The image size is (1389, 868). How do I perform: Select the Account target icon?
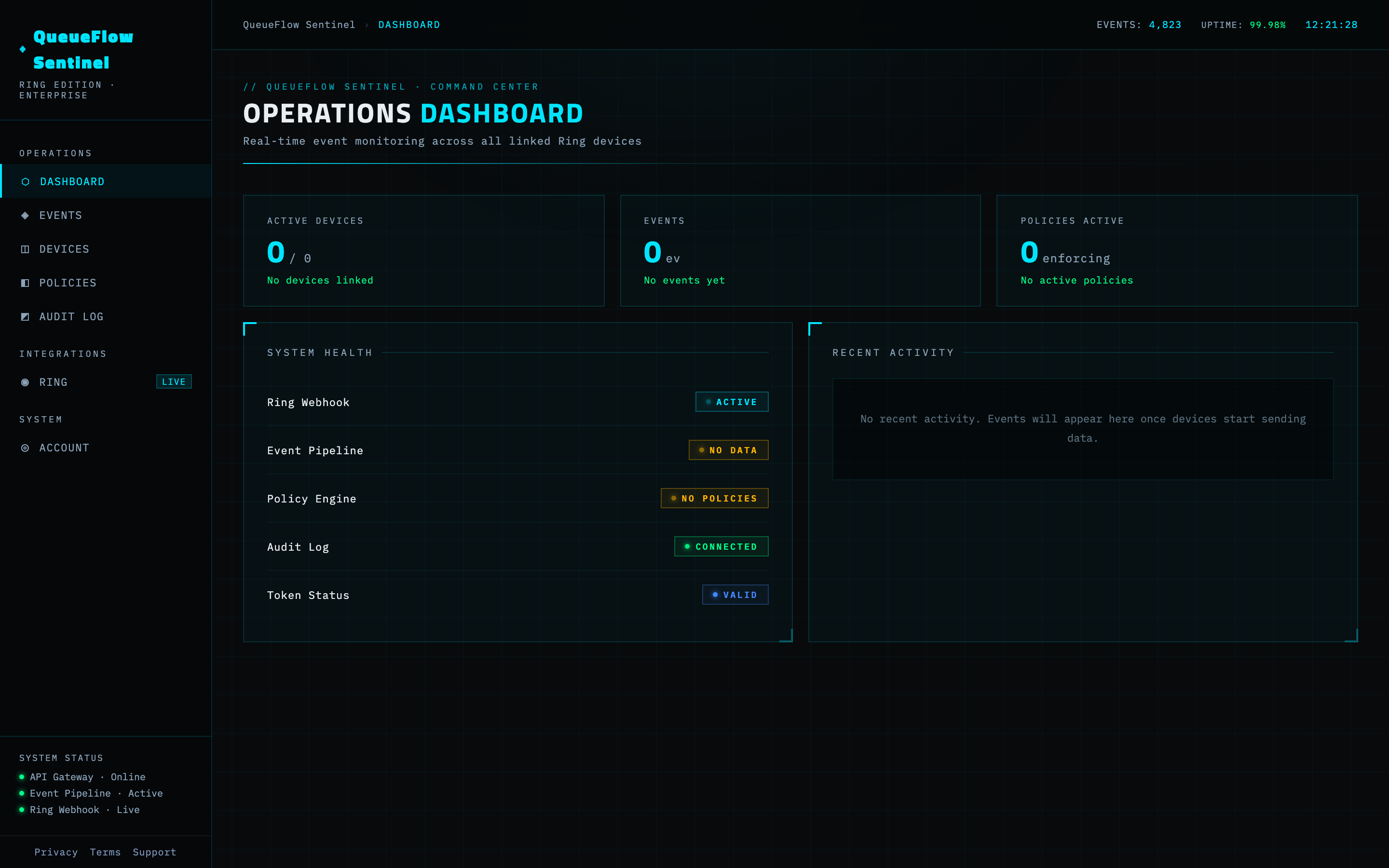25,448
